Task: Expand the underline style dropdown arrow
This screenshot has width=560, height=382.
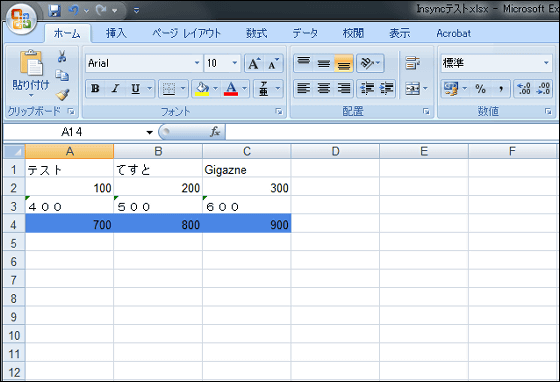Action: tap(150, 89)
